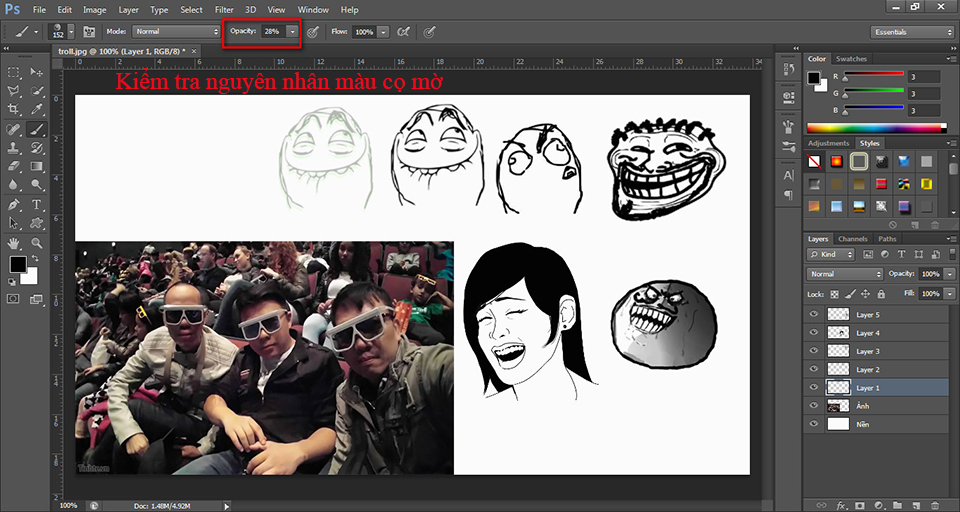Select the Rectangular Marquee tool
The image size is (960, 512).
click(13, 72)
